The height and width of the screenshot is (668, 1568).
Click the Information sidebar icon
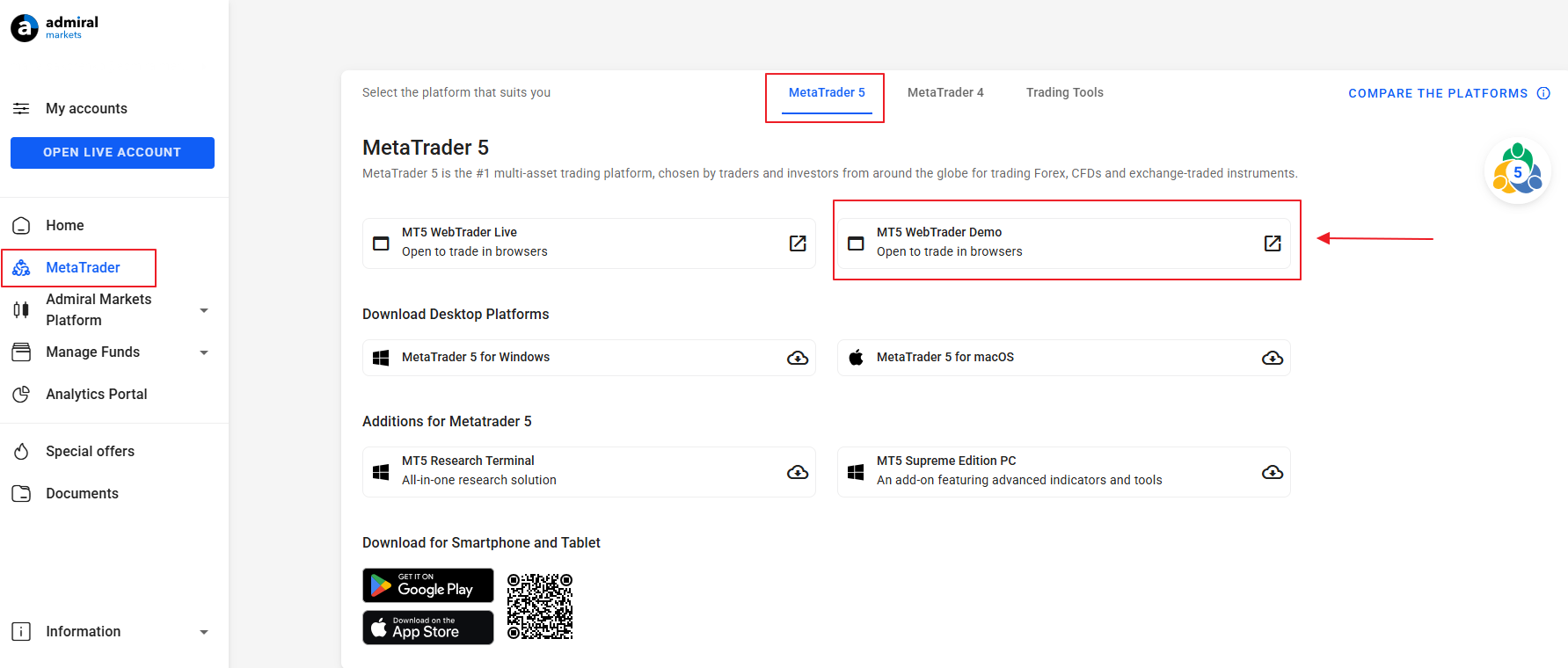click(x=21, y=631)
